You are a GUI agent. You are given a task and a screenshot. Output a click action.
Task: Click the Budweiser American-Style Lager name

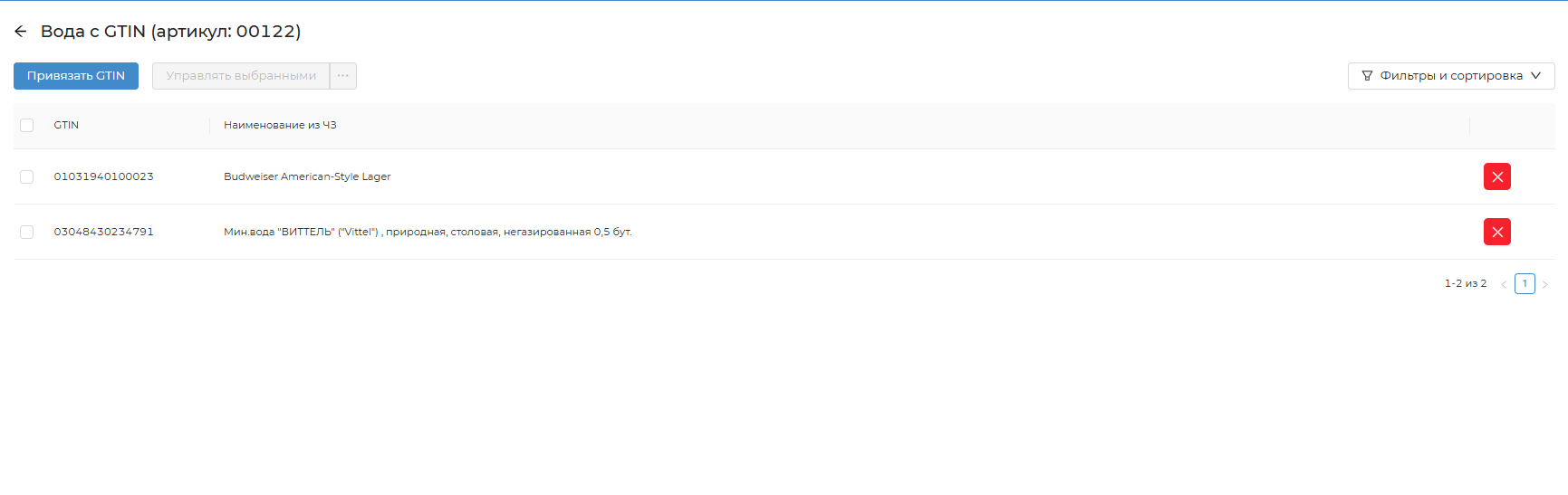pyautogui.click(x=307, y=177)
